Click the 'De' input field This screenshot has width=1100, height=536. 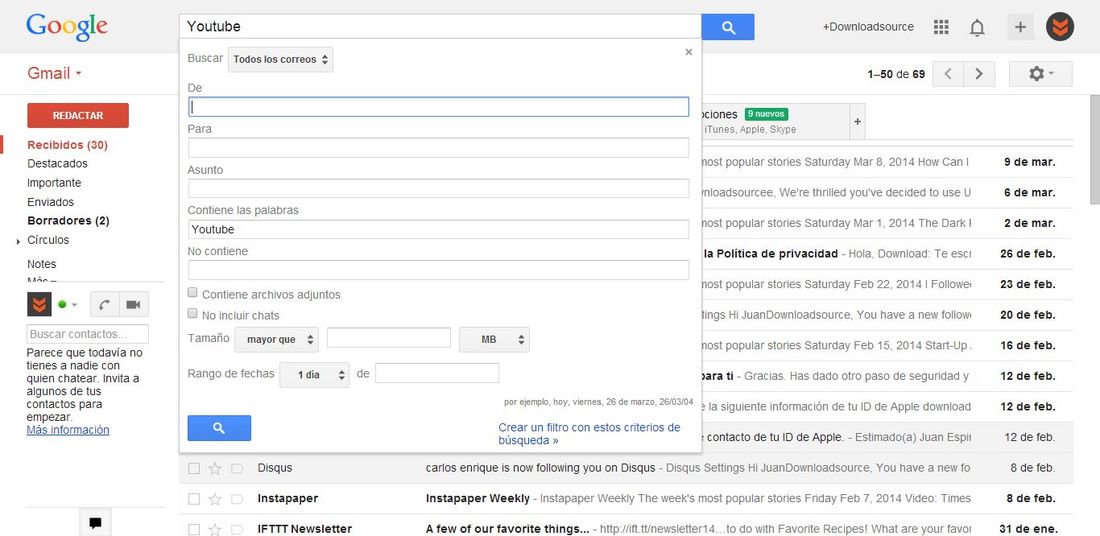pos(438,107)
